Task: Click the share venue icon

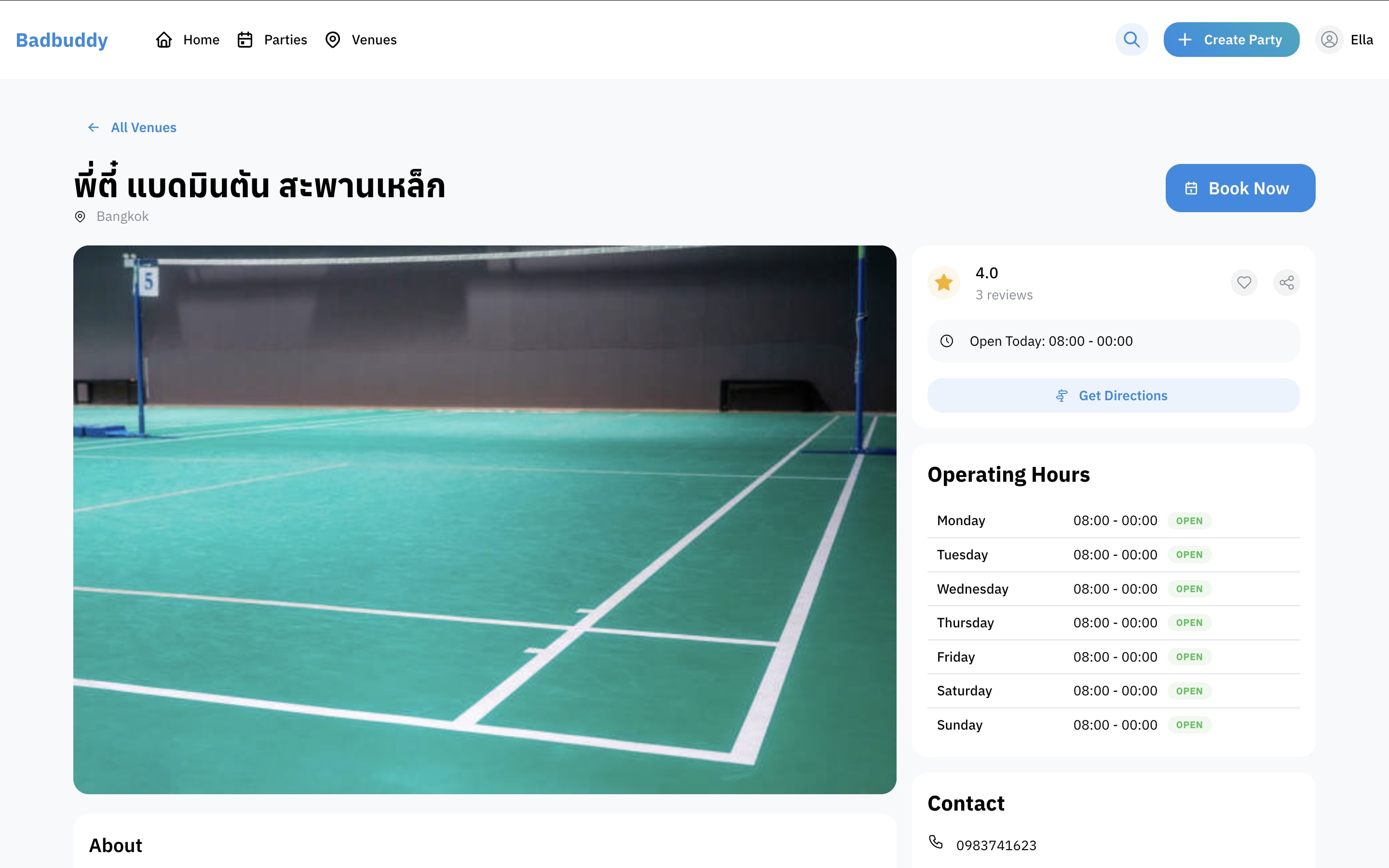Action: point(1286,283)
